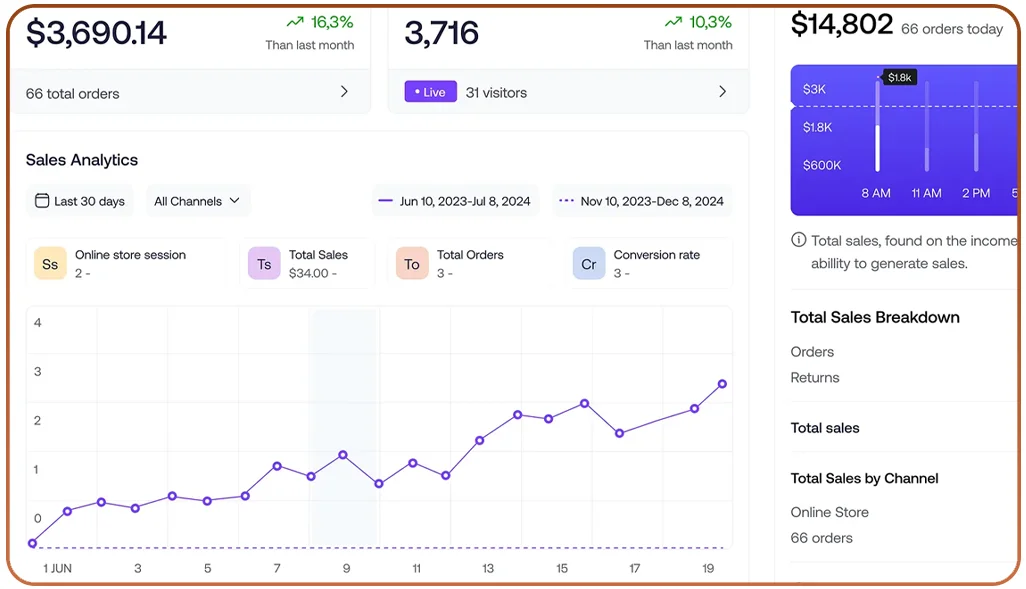
Task: Open Returns under Total Sales Breakdown
Action: (x=815, y=378)
